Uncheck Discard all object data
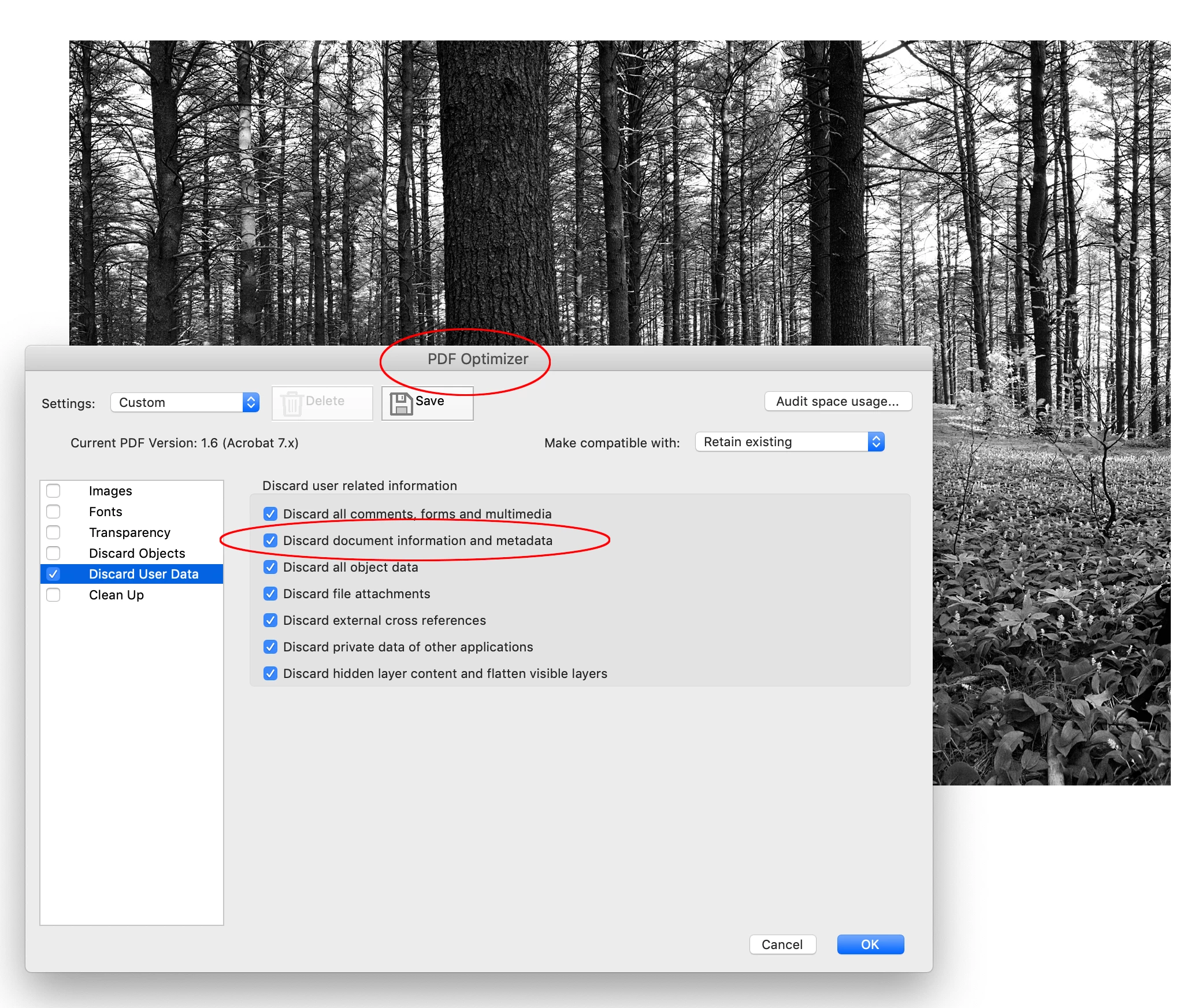Image resolution: width=1202 pixels, height=1008 pixels. pyautogui.click(x=270, y=567)
